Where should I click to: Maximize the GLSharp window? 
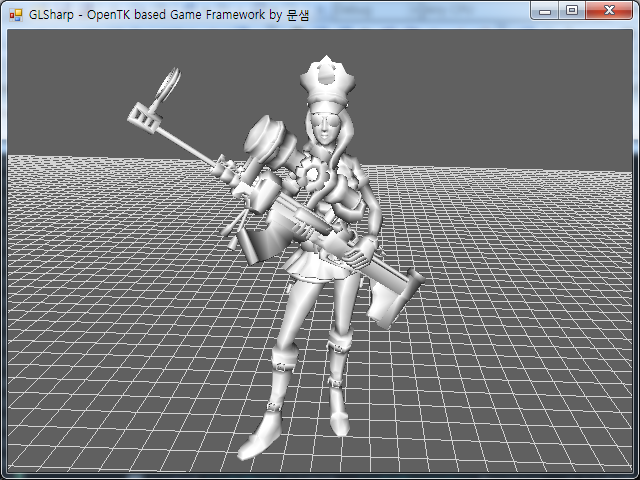point(572,11)
